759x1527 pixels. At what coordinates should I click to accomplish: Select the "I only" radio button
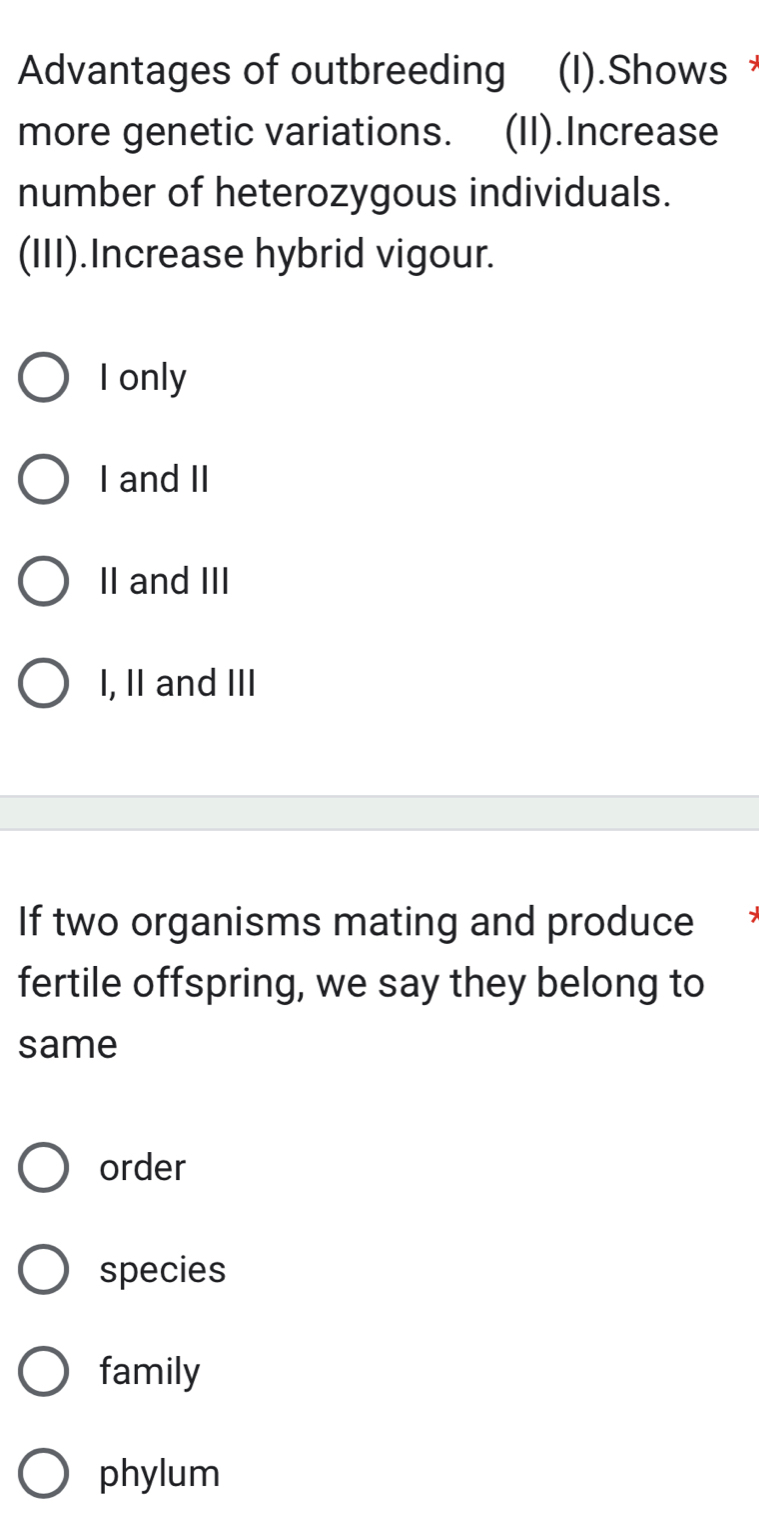(x=42, y=378)
